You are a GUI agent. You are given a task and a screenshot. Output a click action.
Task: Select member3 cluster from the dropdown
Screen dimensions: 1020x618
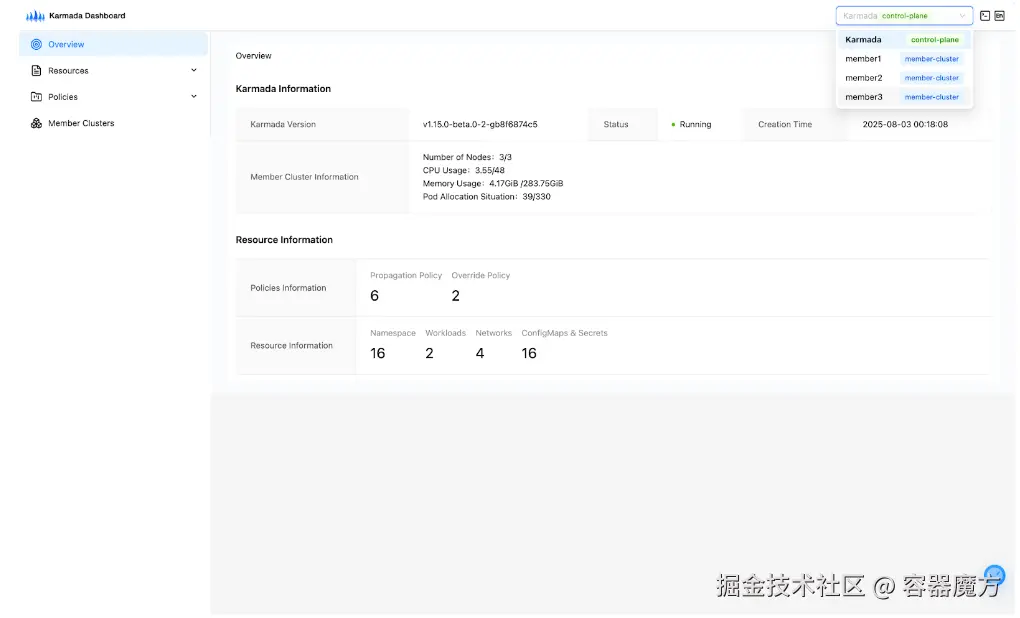(904, 97)
